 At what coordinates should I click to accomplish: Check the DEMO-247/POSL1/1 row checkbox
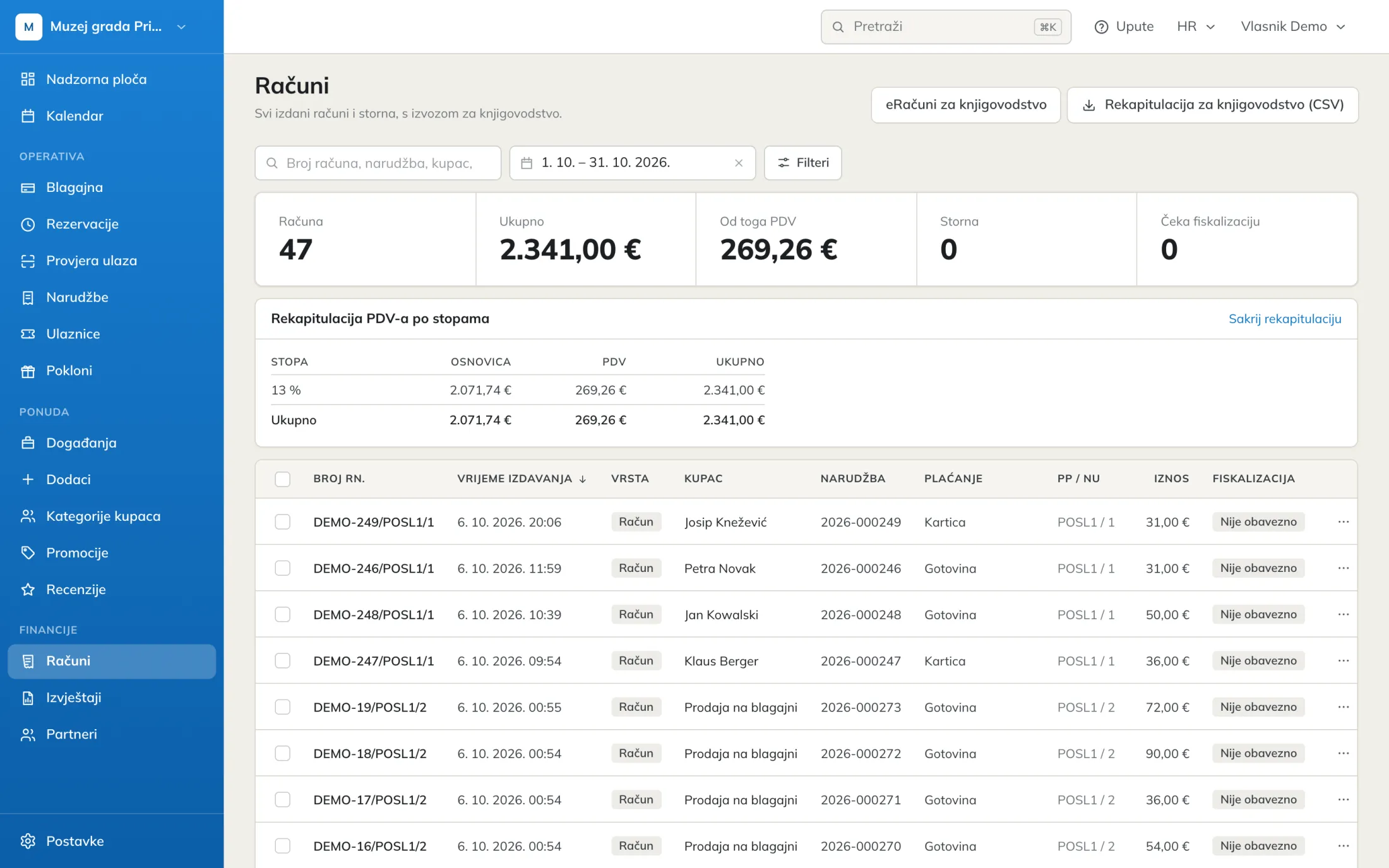pyautogui.click(x=282, y=661)
